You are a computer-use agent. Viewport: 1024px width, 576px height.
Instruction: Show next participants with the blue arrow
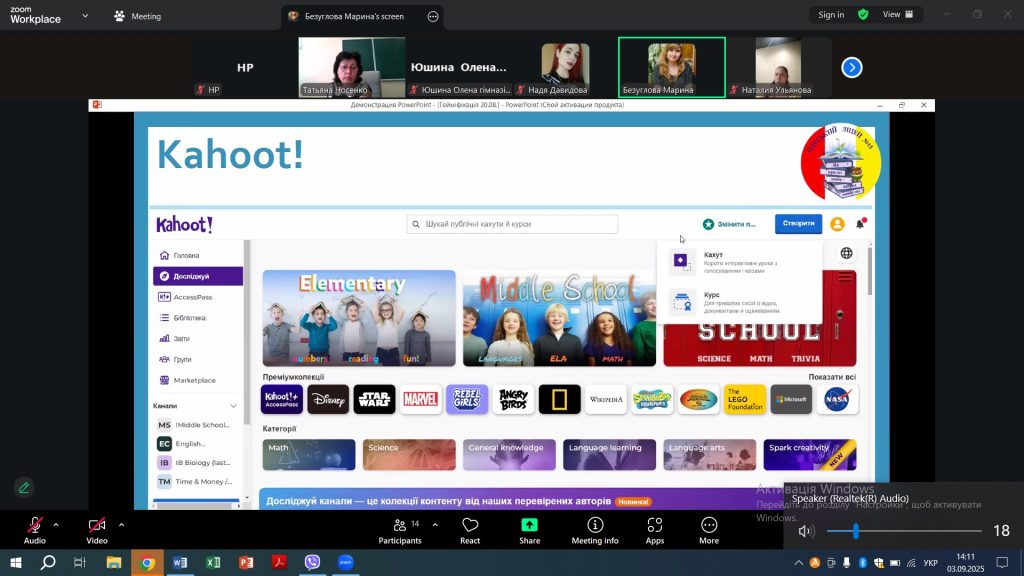tap(852, 67)
